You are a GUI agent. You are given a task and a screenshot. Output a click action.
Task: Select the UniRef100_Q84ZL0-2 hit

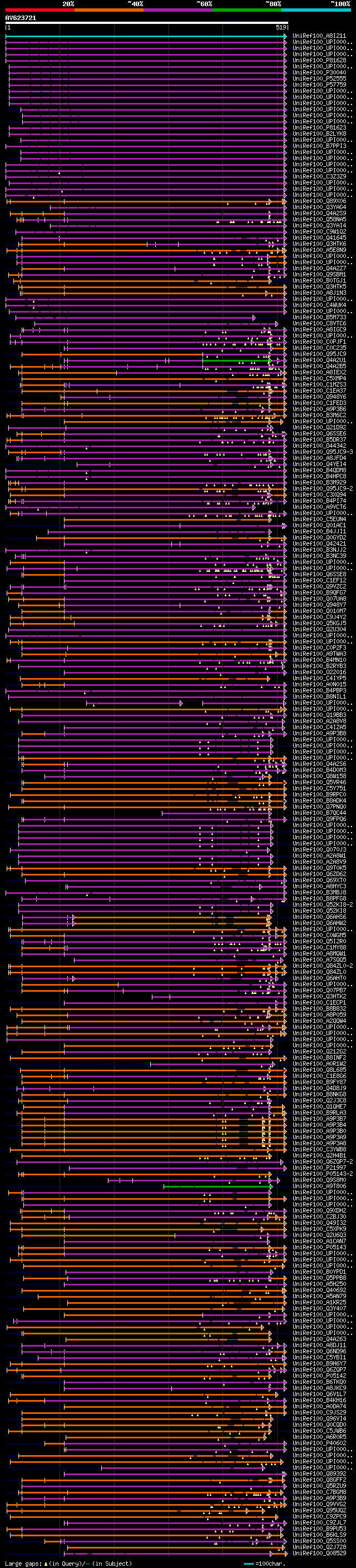coord(323,966)
